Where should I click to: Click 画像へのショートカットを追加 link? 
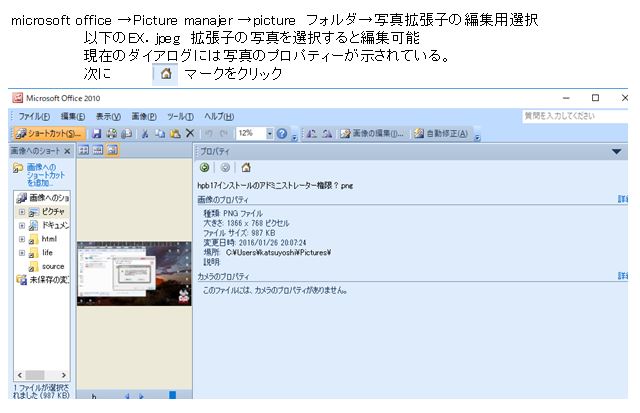pyautogui.click(x=45, y=175)
